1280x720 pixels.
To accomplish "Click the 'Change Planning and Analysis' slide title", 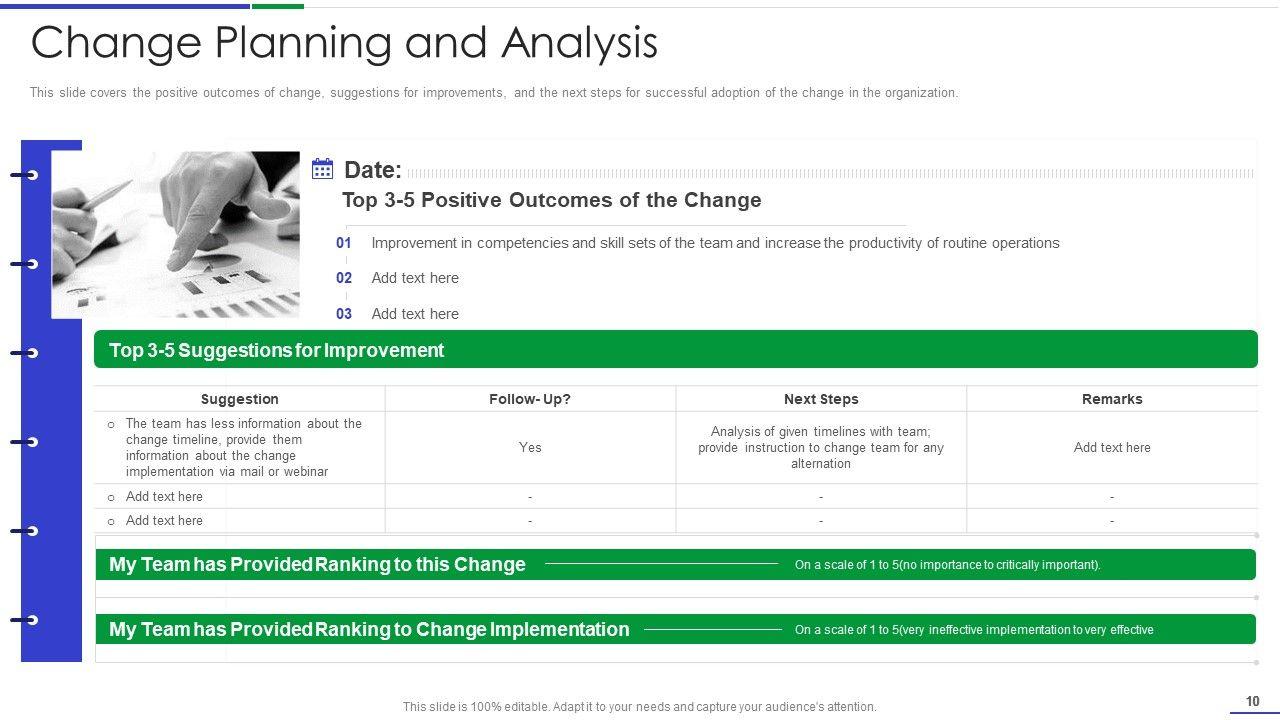I will (344, 43).
